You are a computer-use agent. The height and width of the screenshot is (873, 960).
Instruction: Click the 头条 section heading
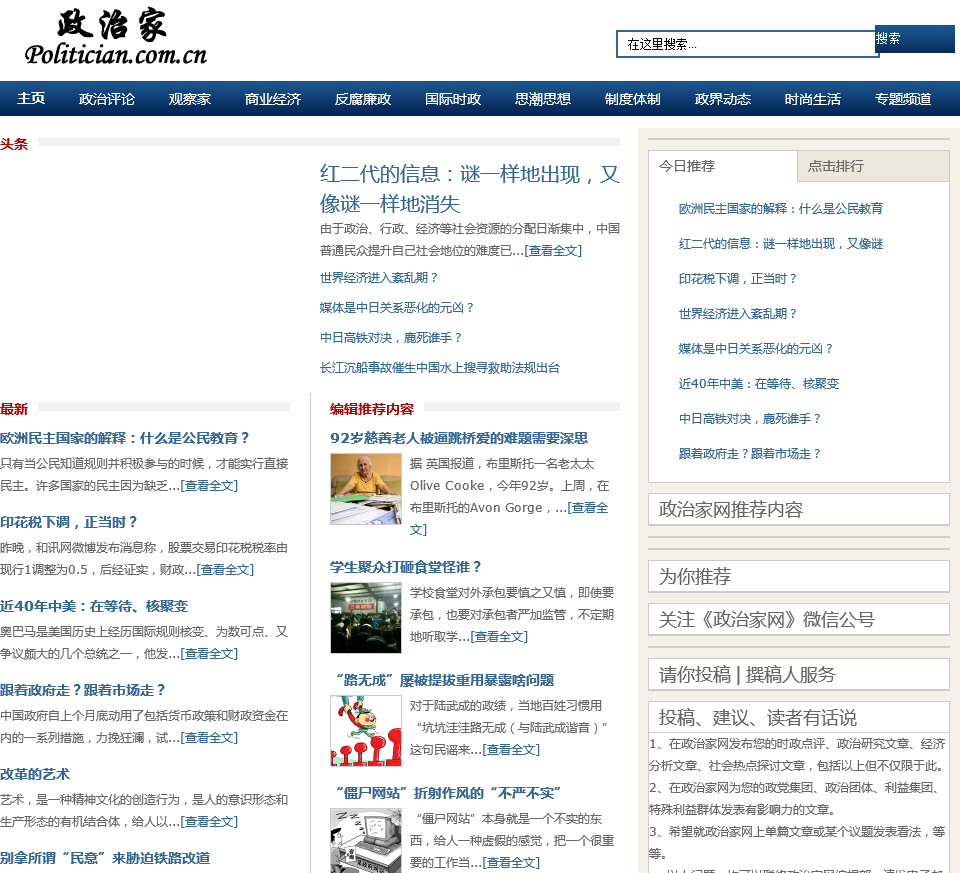point(14,144)
